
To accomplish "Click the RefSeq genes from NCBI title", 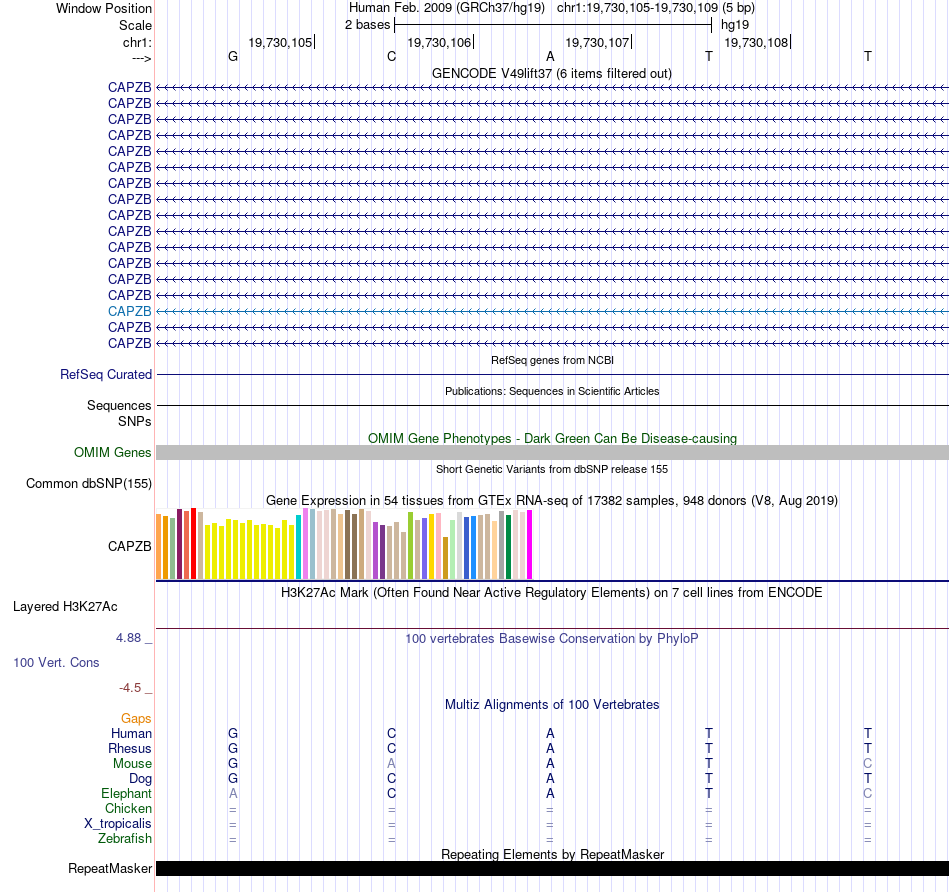I will point(553,360).
